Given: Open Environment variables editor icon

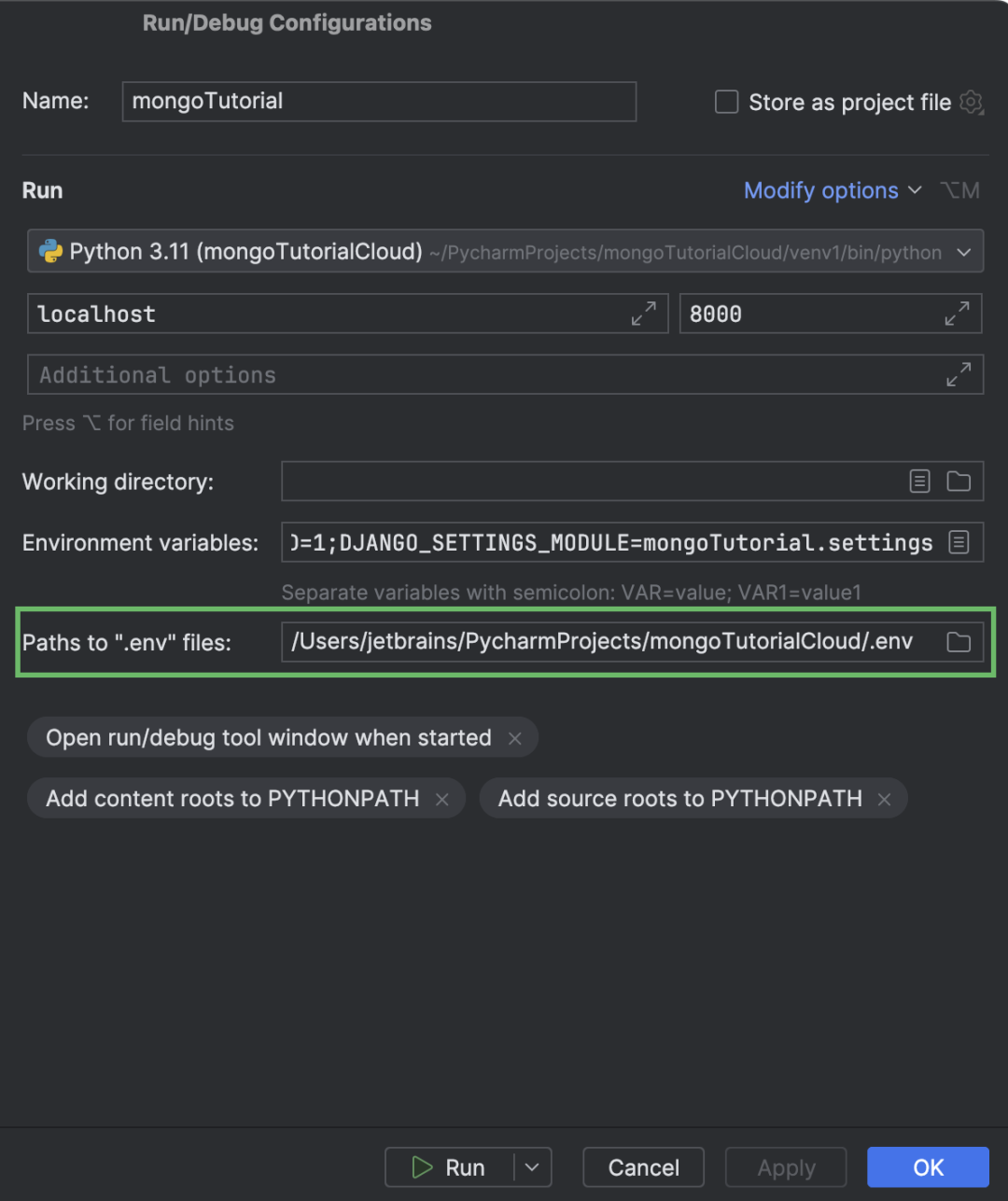Looking at the screenshot, I should pos(959,542).
